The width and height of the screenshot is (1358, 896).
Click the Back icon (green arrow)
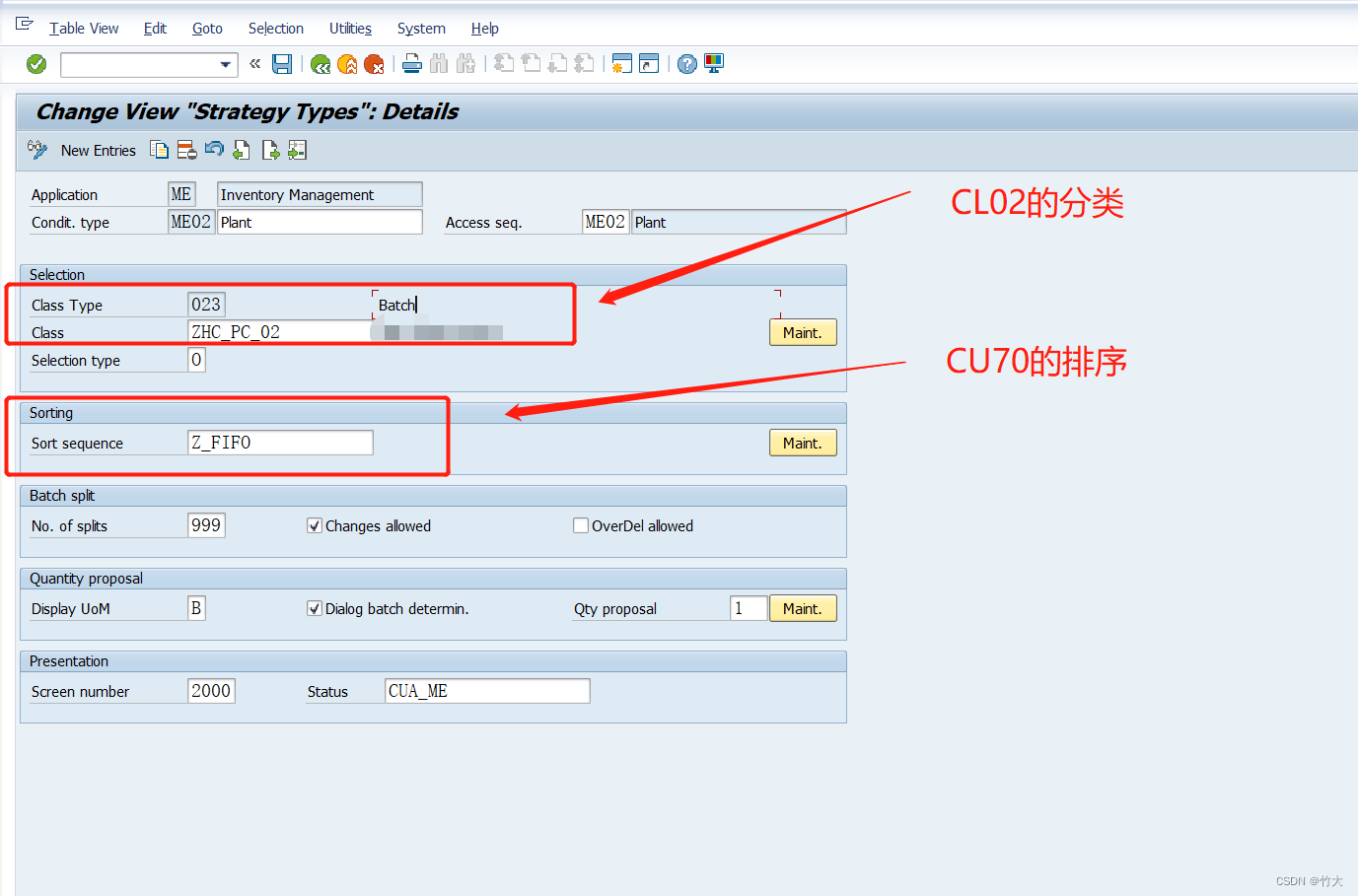coord(322,63)
